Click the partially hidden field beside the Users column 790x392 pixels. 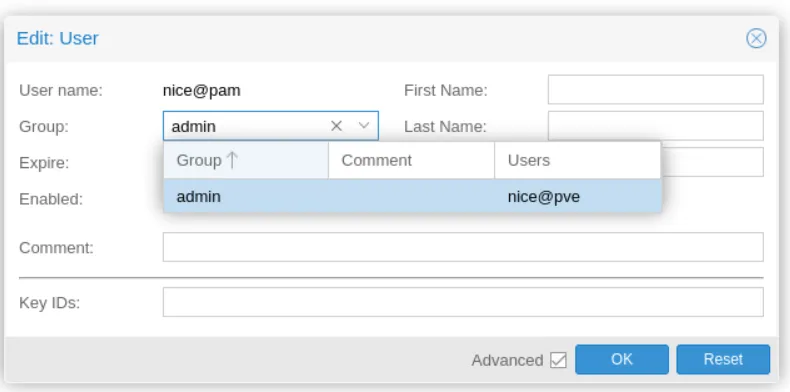pos(712,162)
